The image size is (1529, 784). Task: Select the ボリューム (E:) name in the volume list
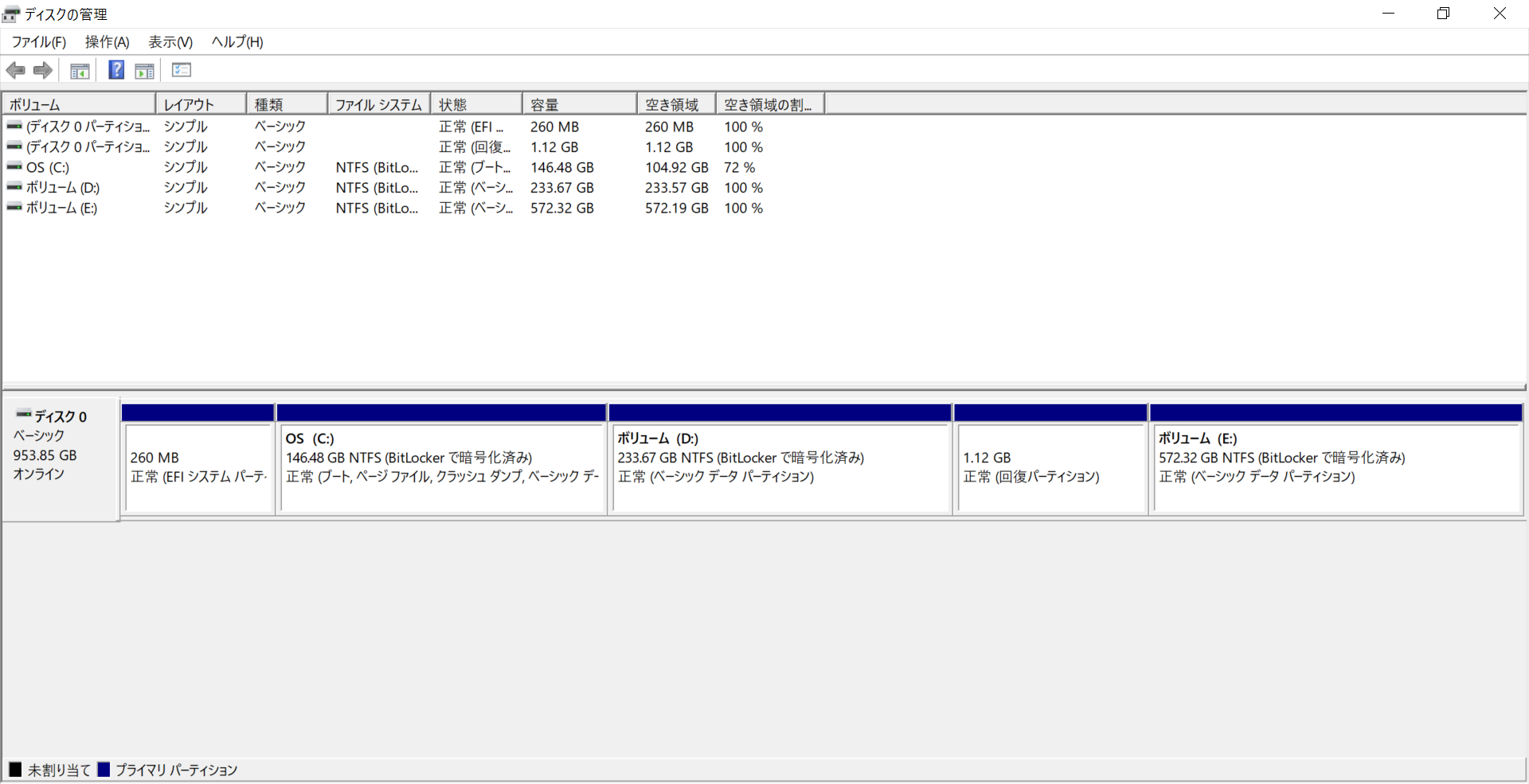coord(62,209)
